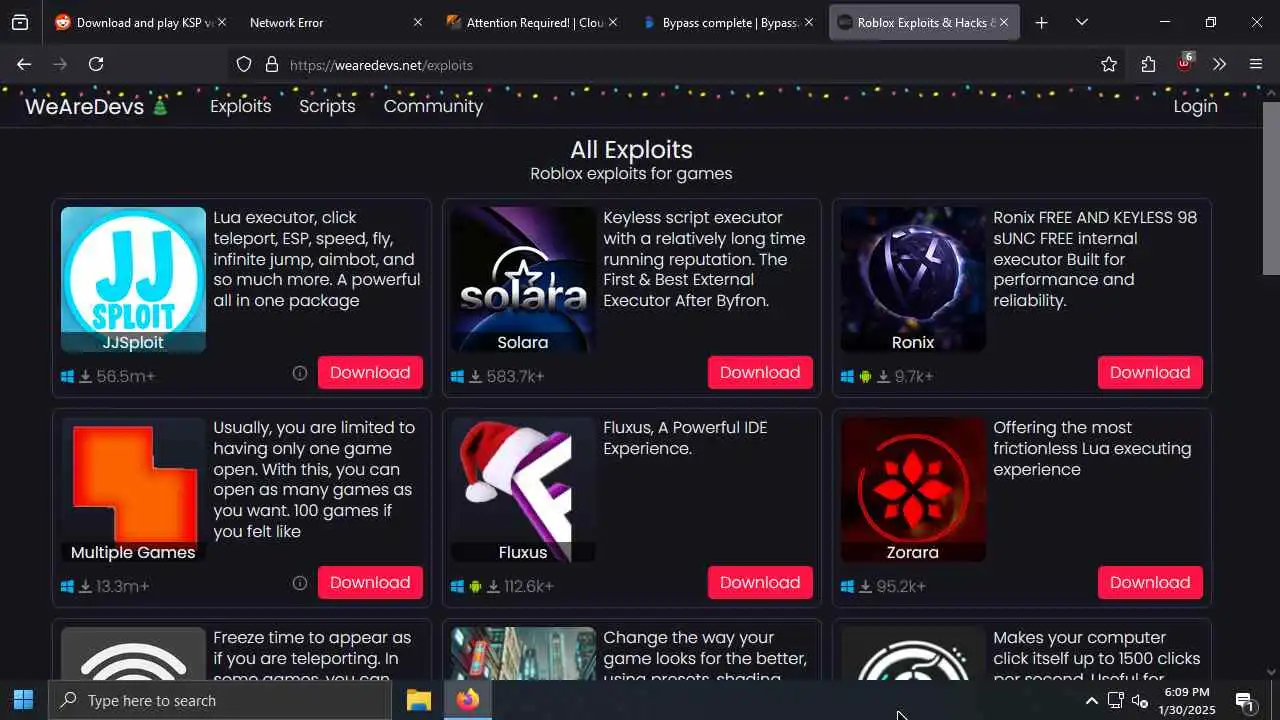Download the Fluxus exploit
Screen dimensions: 1280x720
coord(760,582)
